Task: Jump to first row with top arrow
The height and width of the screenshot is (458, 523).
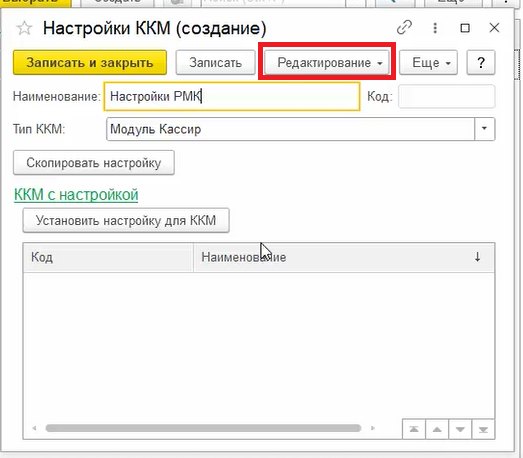Action: [x=414, y=429]
